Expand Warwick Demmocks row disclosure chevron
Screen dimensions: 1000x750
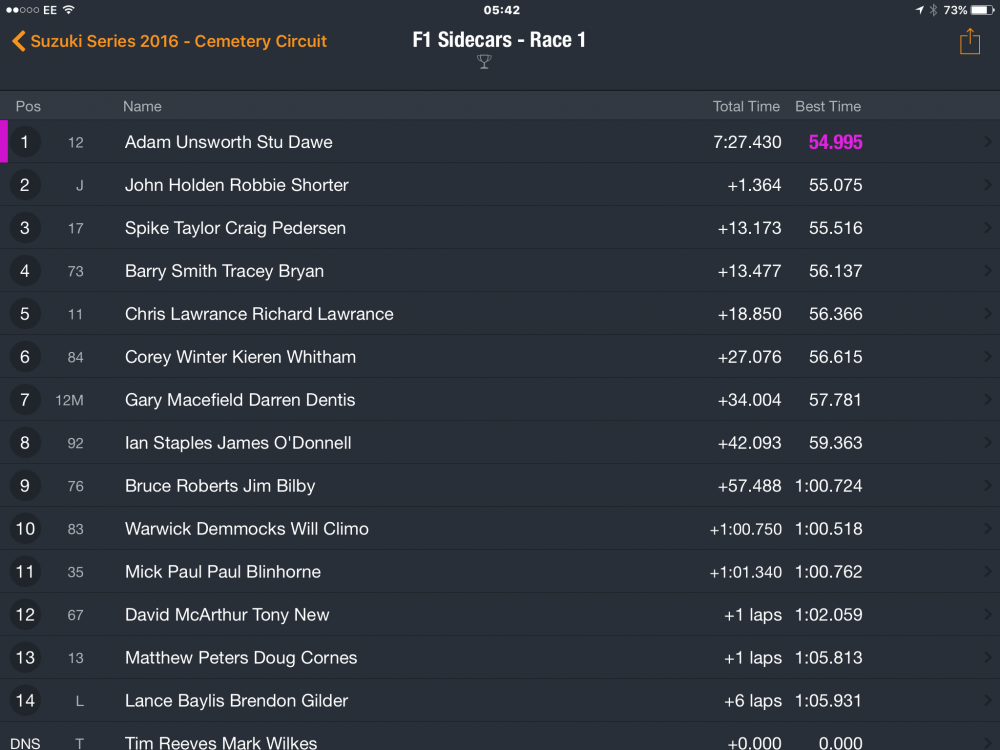point(988,529)
